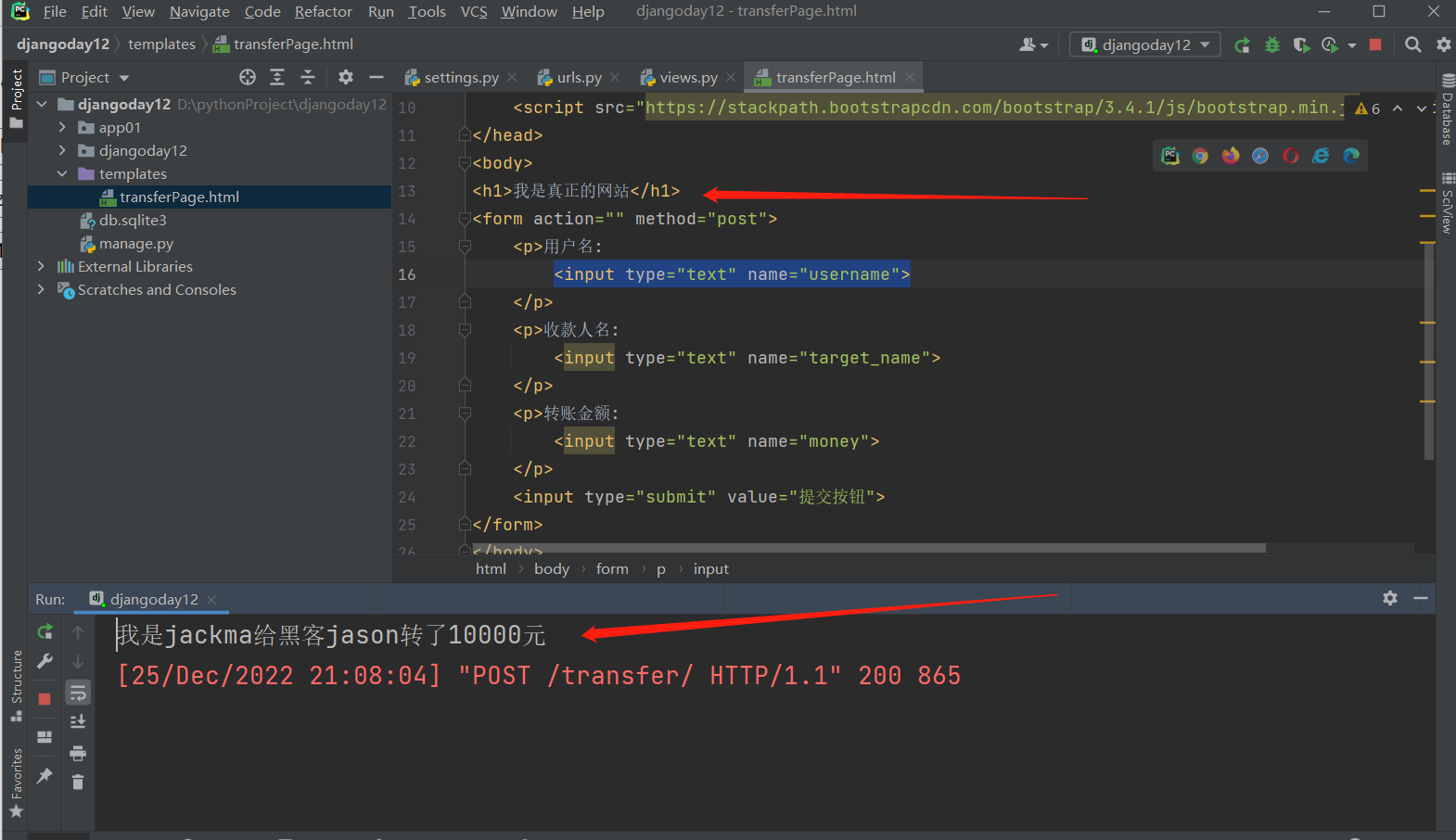Image resolution: width=1456 pixels, height=840 pixels.
Task: Print the Run console output
Action: (x=78, y=753)
